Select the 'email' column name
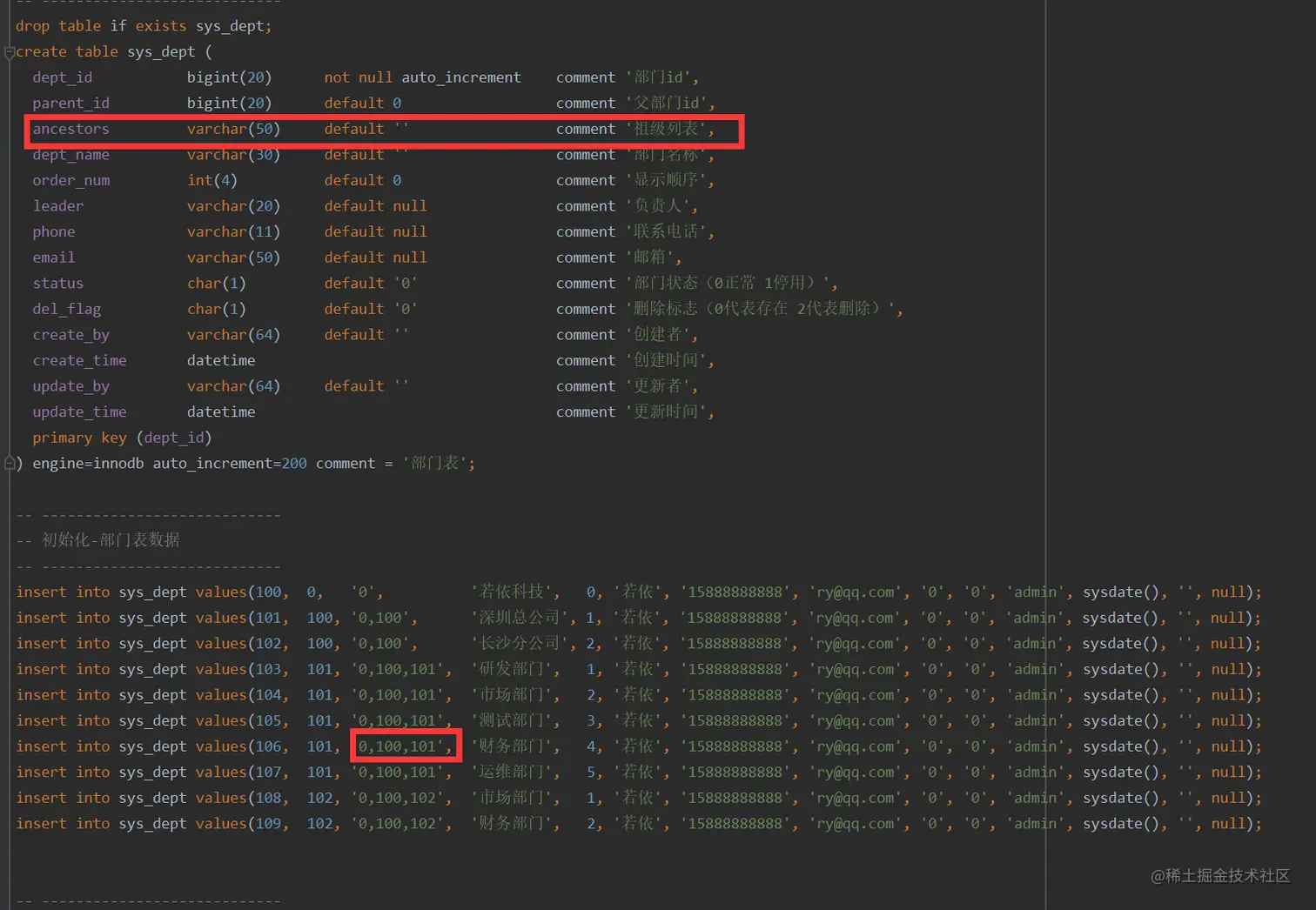1316x910 pixels. tap(54, 258)
